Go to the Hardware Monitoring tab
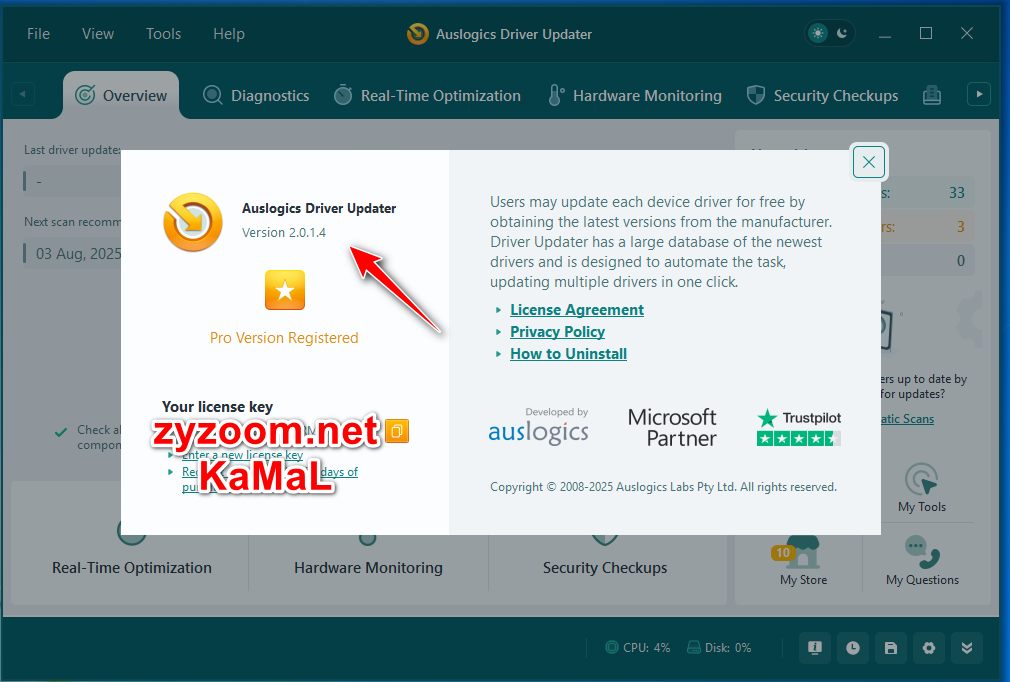The width and height of the screenshot is (1010, 682). pos(634,95)
